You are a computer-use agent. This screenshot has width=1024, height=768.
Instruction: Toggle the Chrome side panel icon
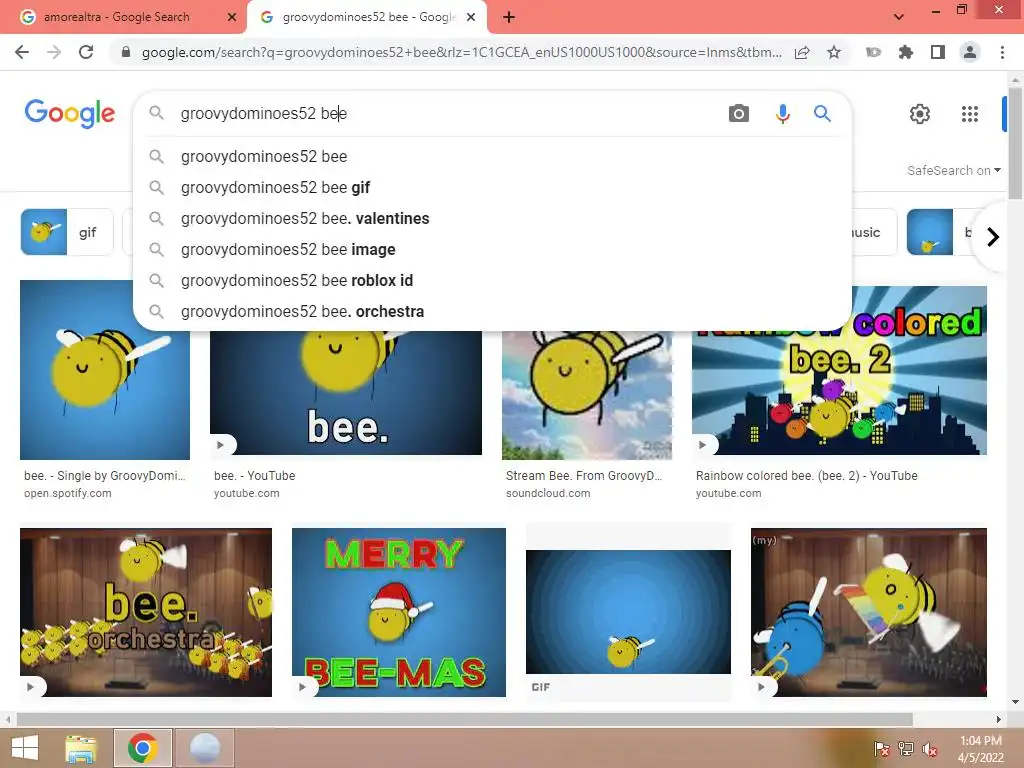pyautogui.click(x=937, y=52)
